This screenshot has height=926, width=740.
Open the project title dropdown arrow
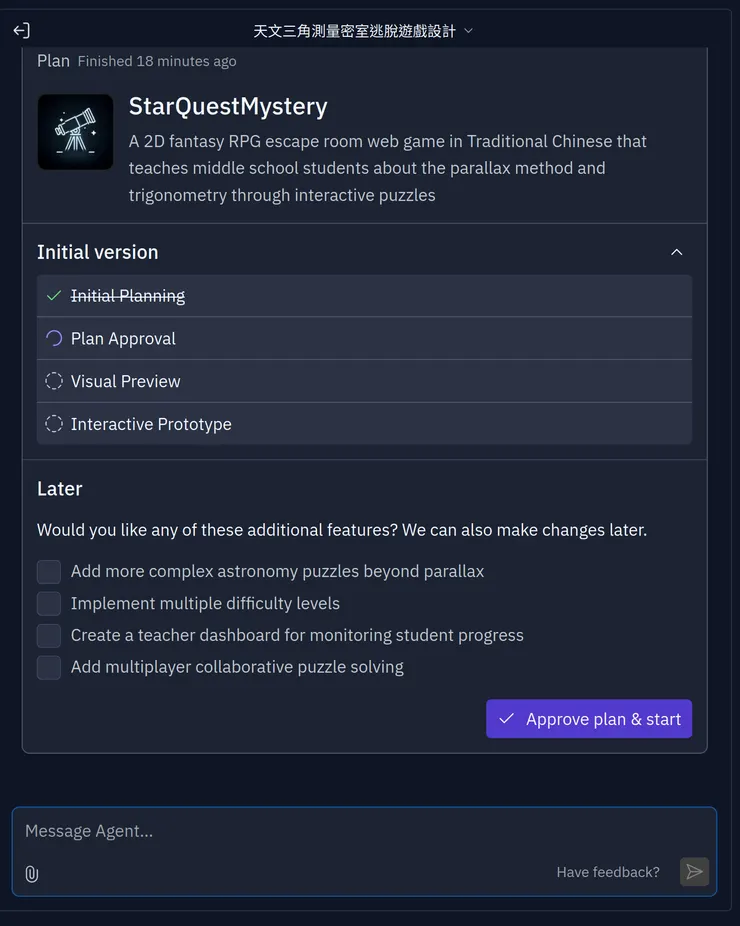click(x=469, y=31)
